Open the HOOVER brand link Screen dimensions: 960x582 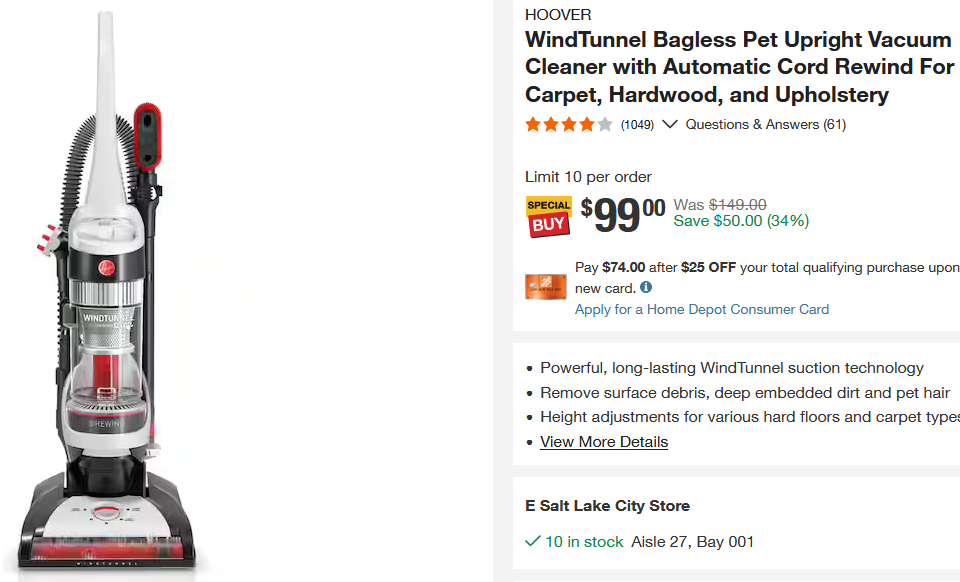click(x=558, y=15)
